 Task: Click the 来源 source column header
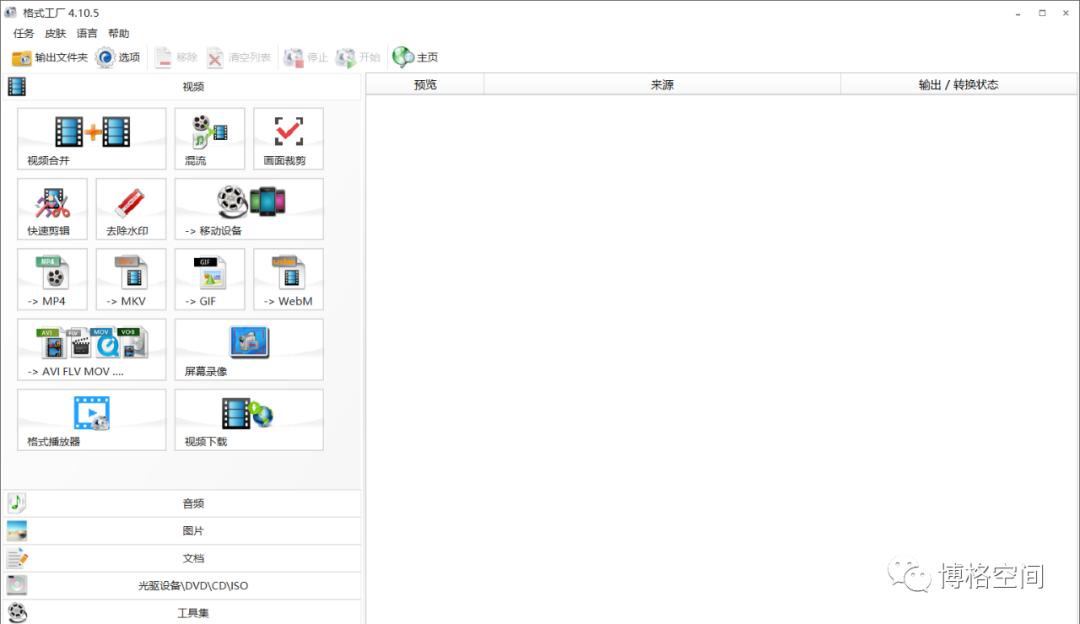pos(662,85)
